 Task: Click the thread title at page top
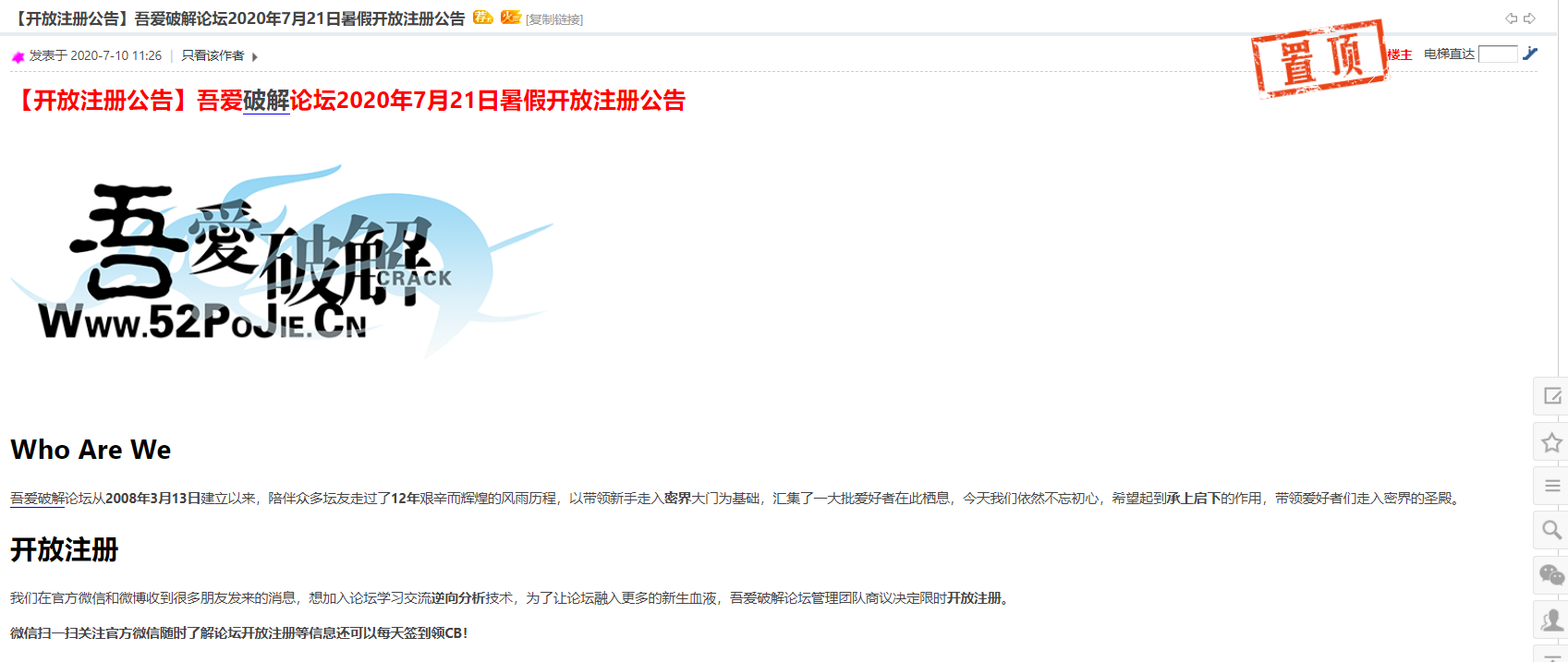(x=238, y=18)
